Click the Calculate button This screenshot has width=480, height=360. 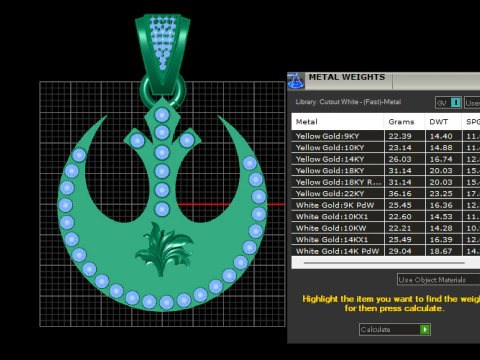[x=395, y=329]
